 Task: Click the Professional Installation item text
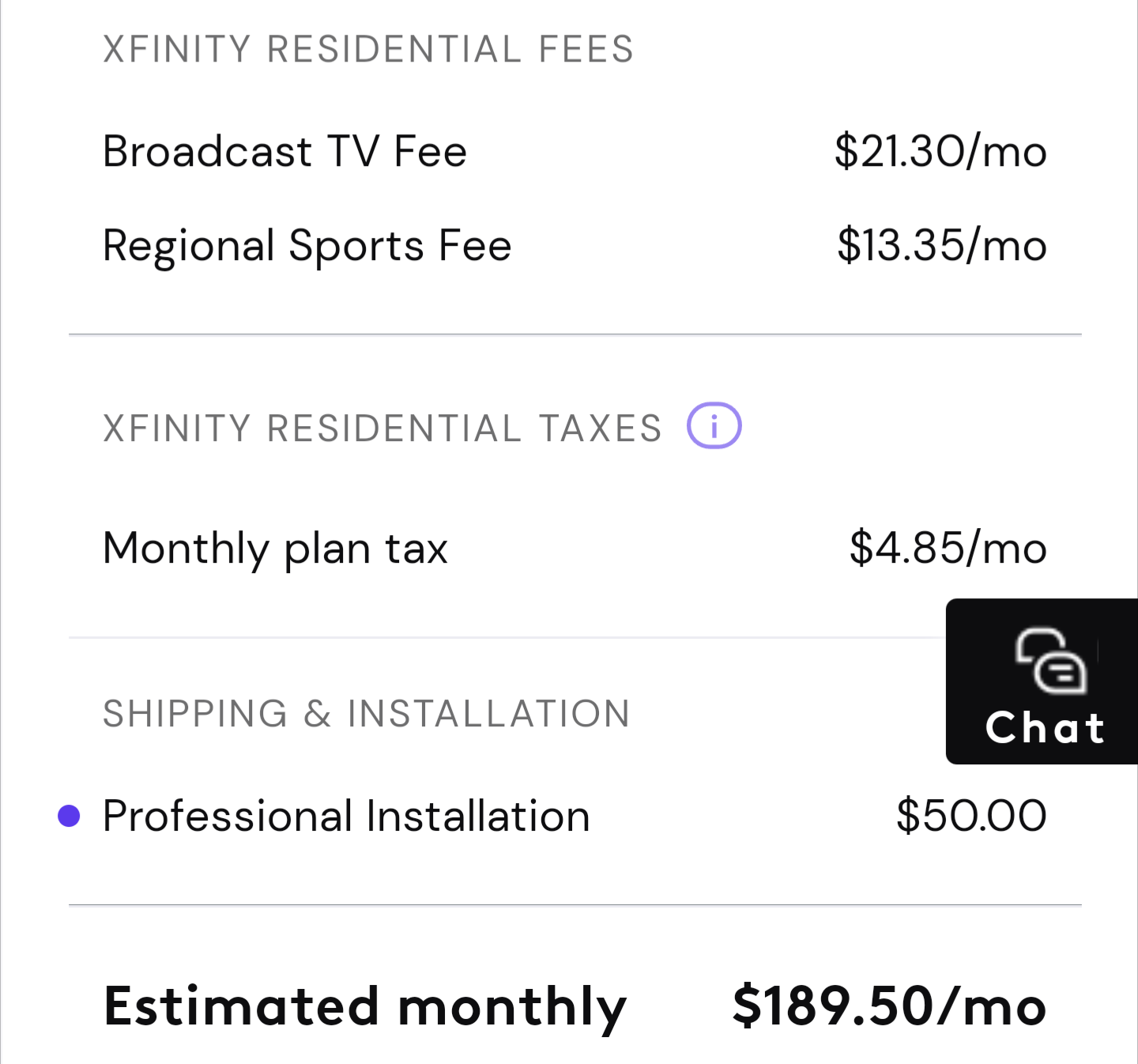[346, 816]
